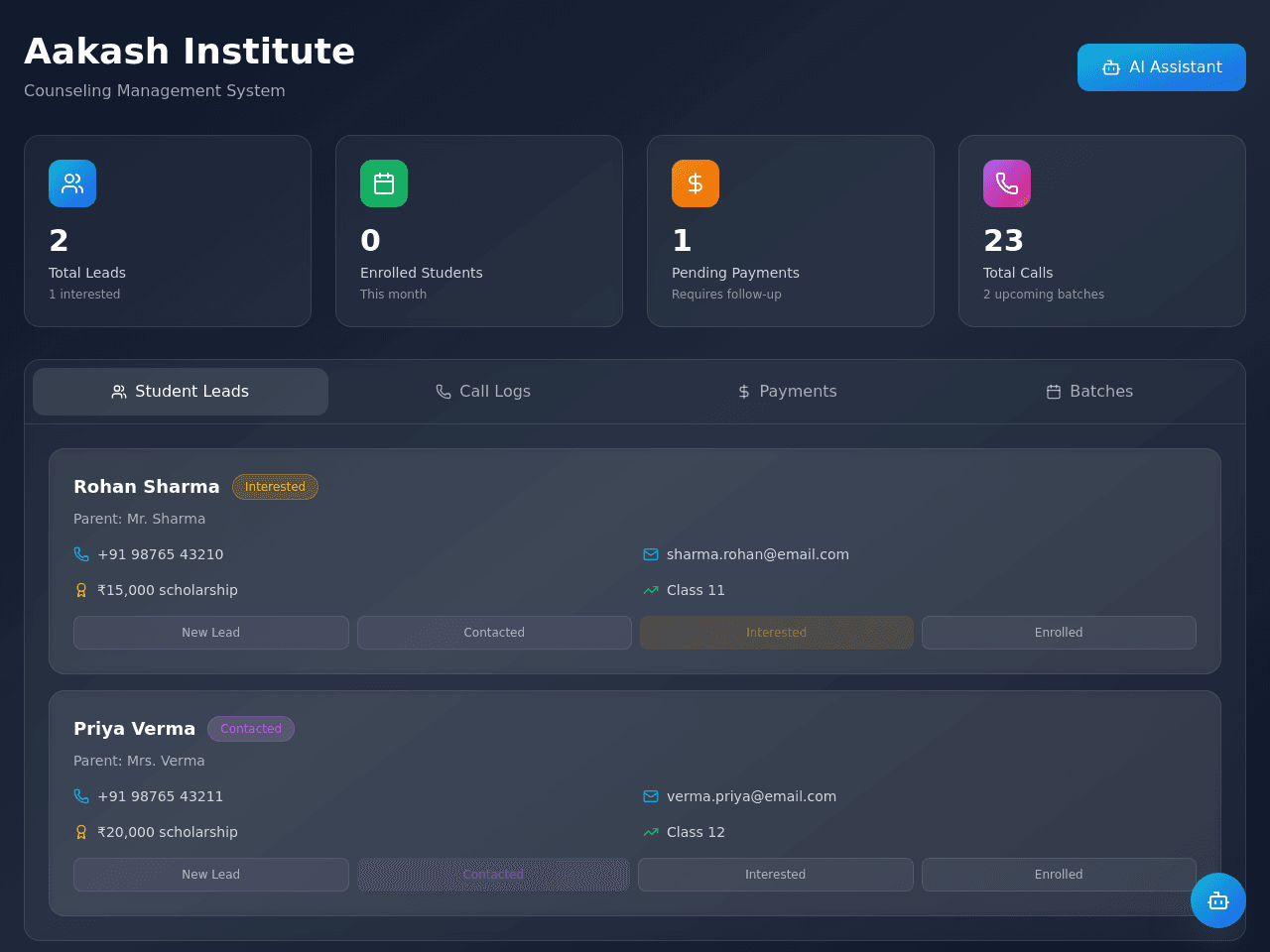The image size is (1270, 952).
Task: Click award icon beside ₹15,000 scholarship
Action: pos(81,590)
